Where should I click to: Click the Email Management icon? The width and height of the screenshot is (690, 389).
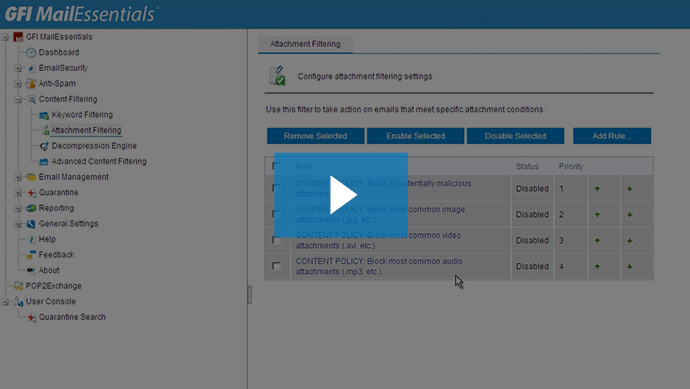31,177
